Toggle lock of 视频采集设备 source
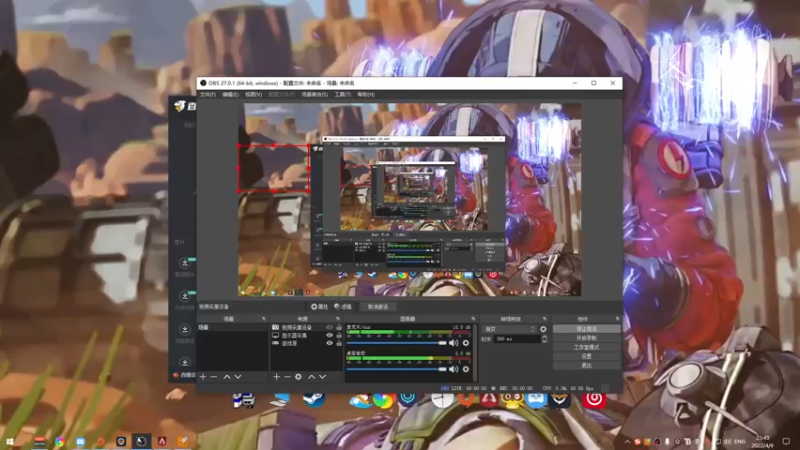 (339, 328)
